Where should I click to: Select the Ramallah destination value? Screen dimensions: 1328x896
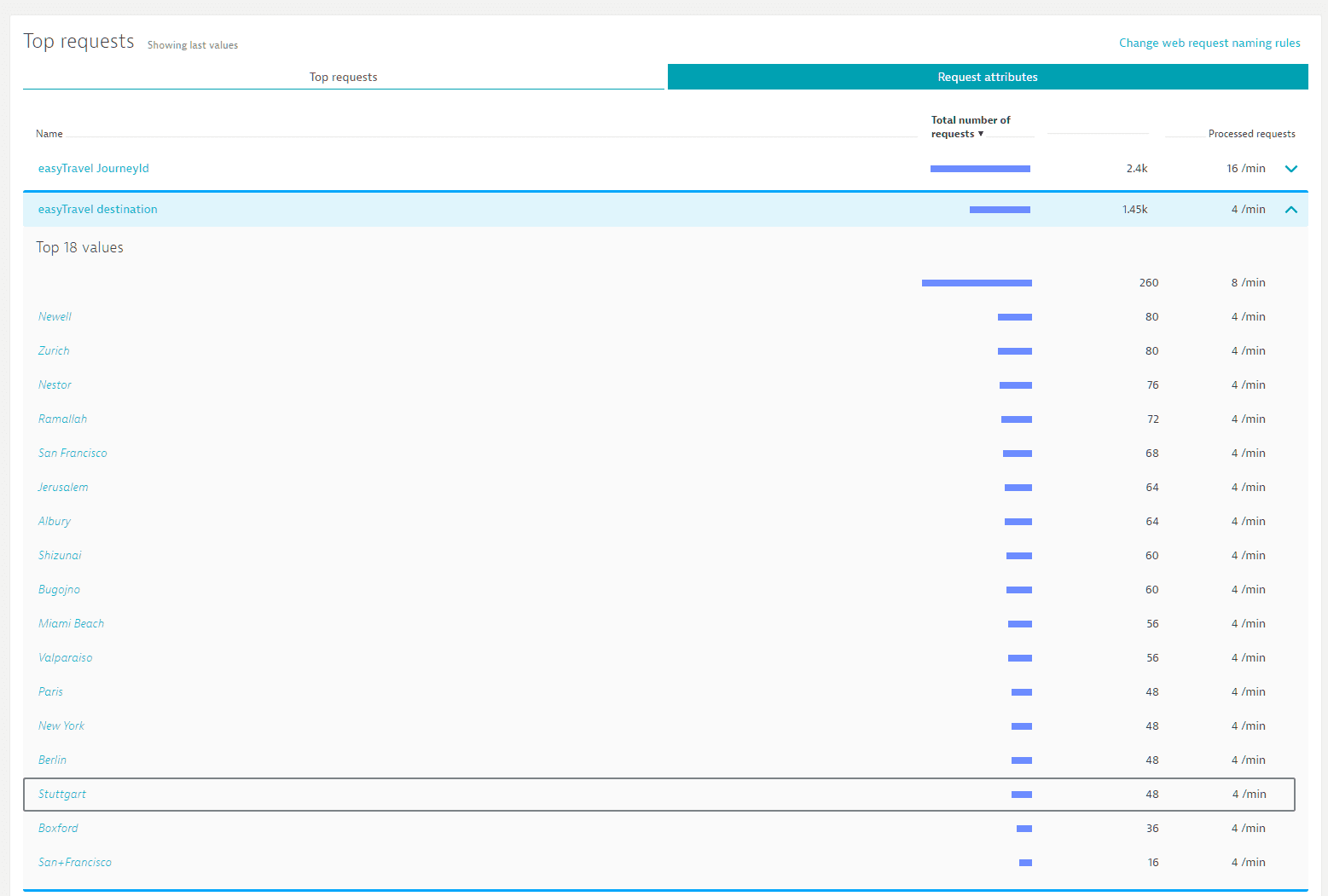62,419
